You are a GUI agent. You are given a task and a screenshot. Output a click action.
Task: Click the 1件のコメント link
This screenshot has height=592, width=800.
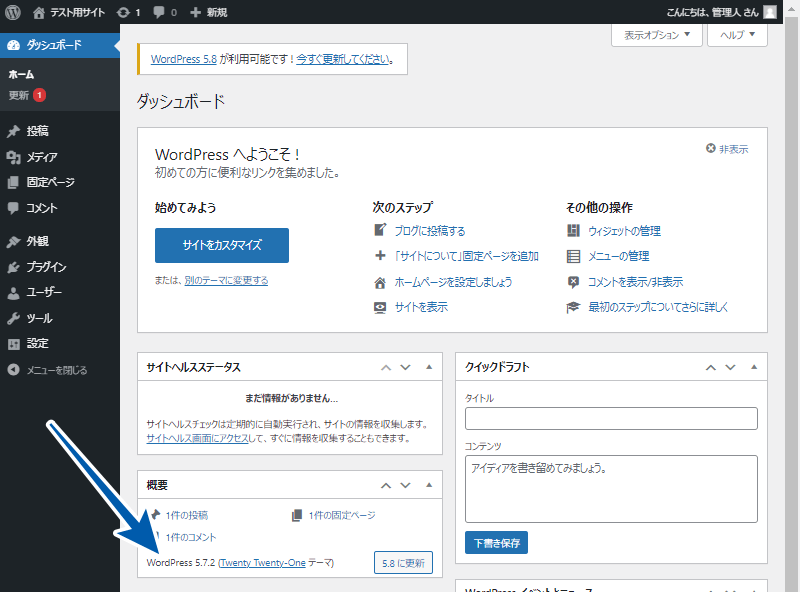coord(191,537)
